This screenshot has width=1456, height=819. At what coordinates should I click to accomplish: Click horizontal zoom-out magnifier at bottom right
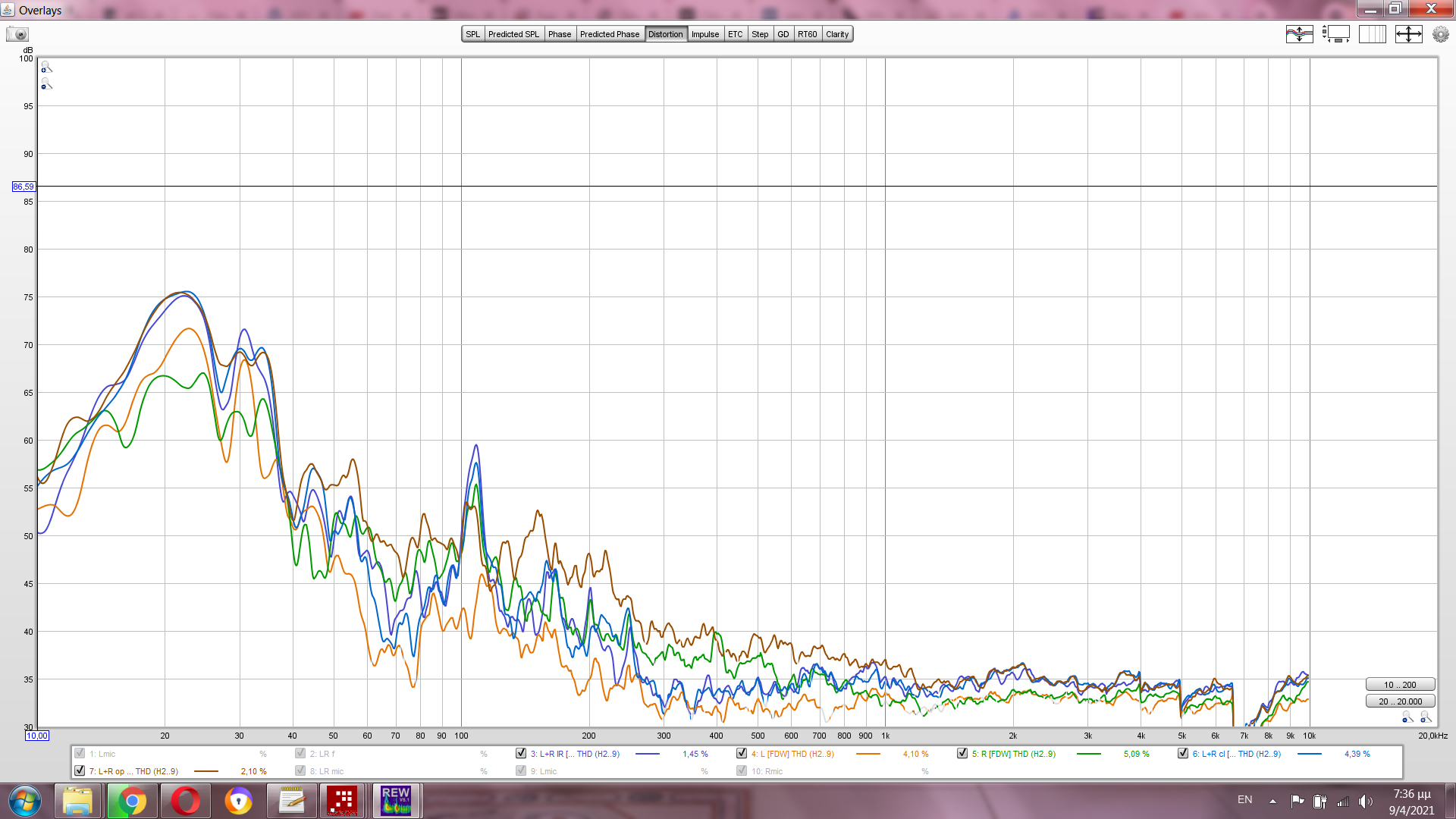1407,717
